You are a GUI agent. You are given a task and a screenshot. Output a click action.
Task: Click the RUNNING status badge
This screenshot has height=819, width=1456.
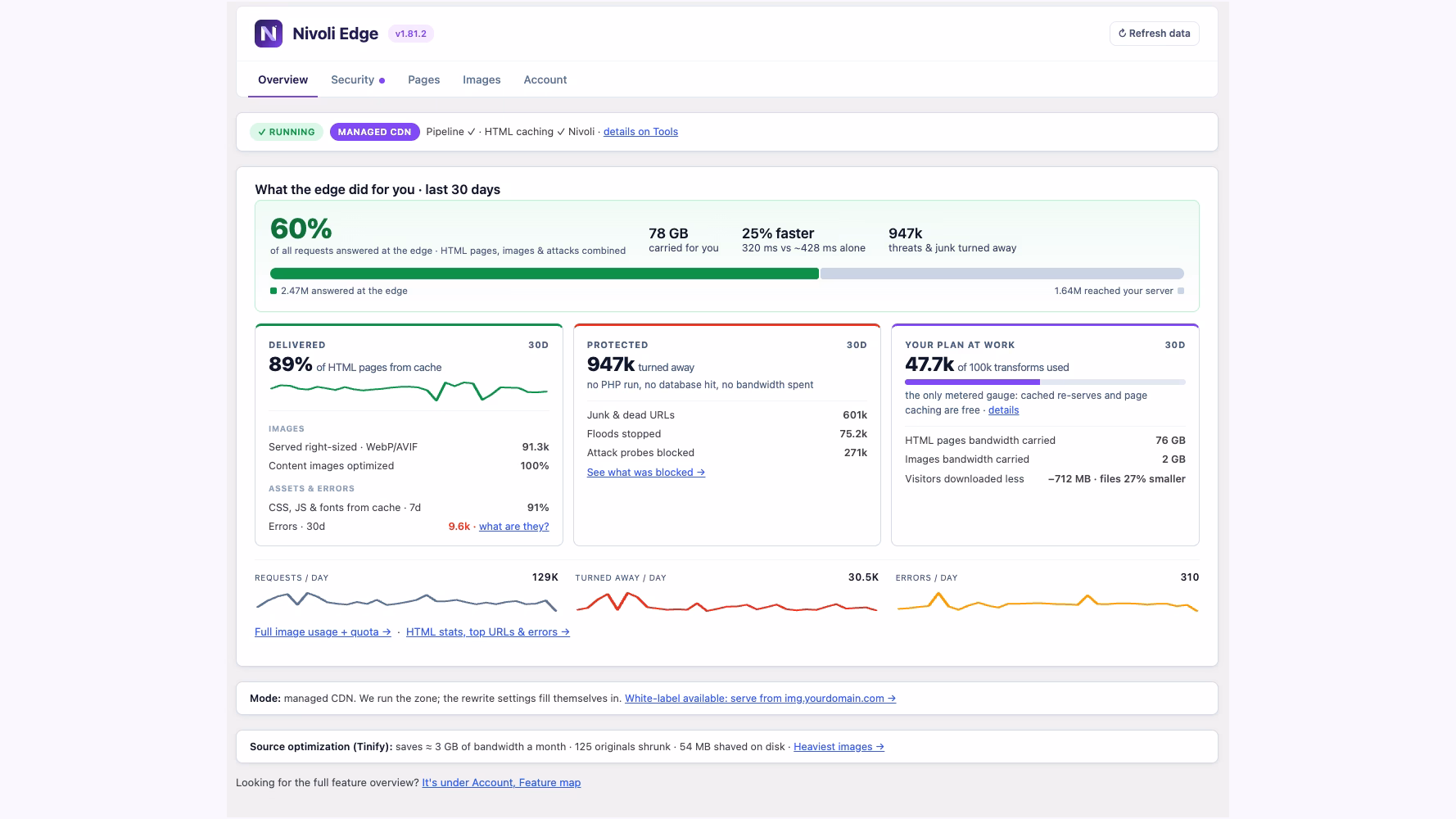click(x=287, y=132)
